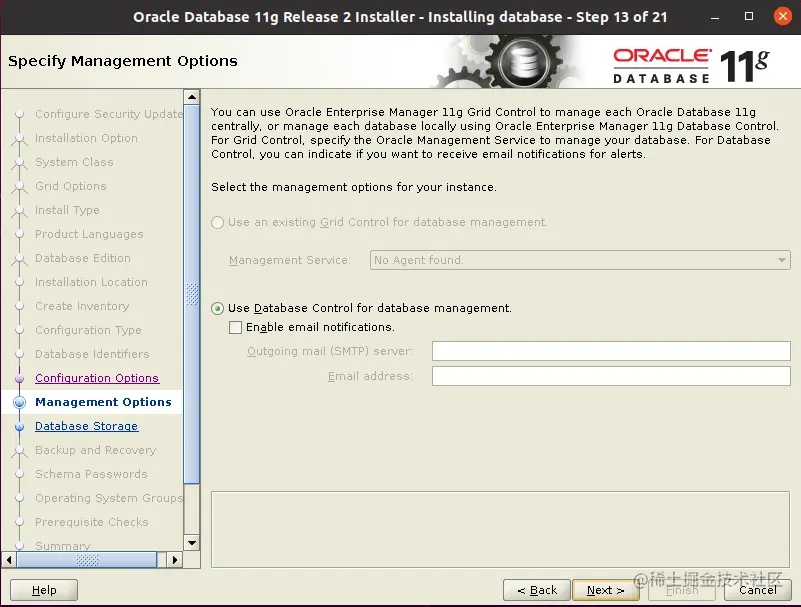
Task: Click the horizontal scrollbar thumb under steps
Action: 87,560
